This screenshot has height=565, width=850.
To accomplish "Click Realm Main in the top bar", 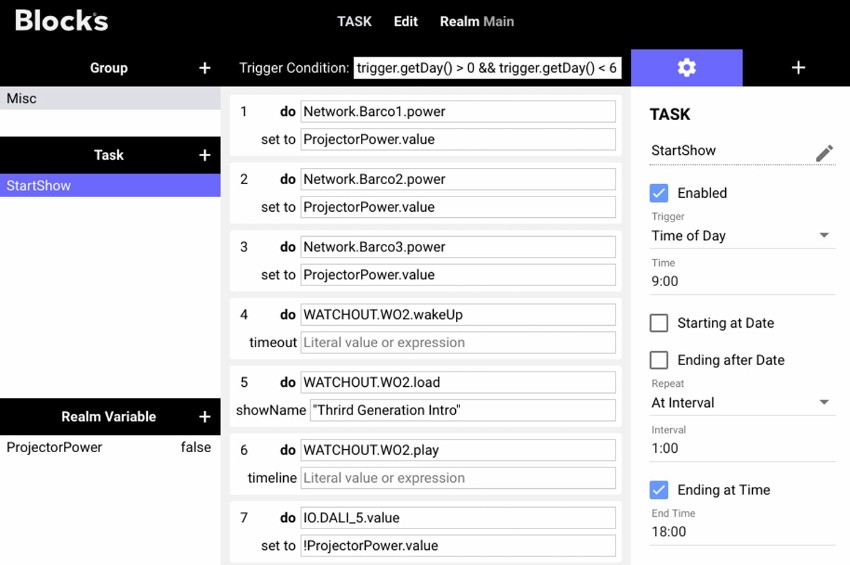I will [x=477, y=21].
